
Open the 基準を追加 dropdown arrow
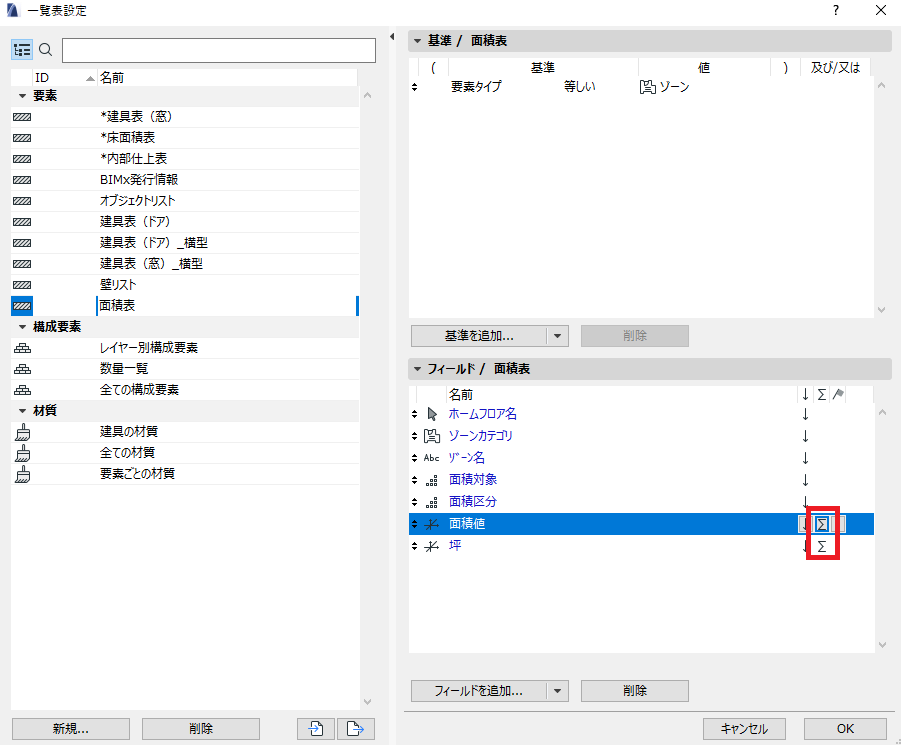point(557,336)
